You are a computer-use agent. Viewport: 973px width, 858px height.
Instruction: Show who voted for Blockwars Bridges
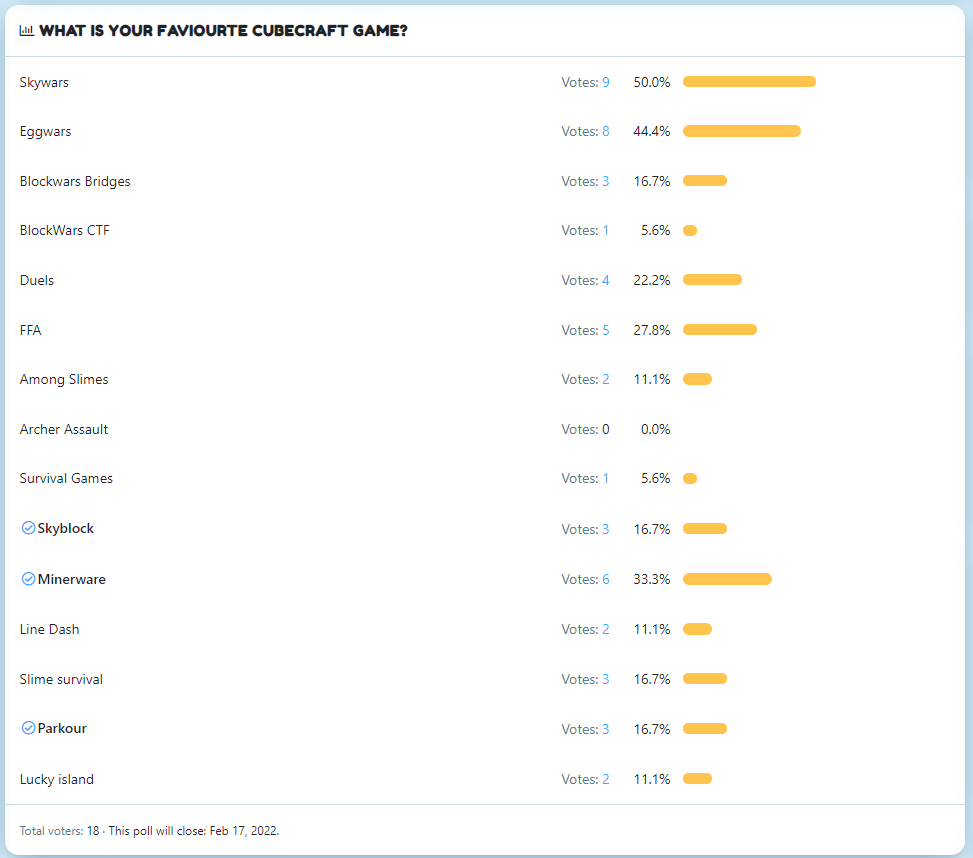coord(585,181)
